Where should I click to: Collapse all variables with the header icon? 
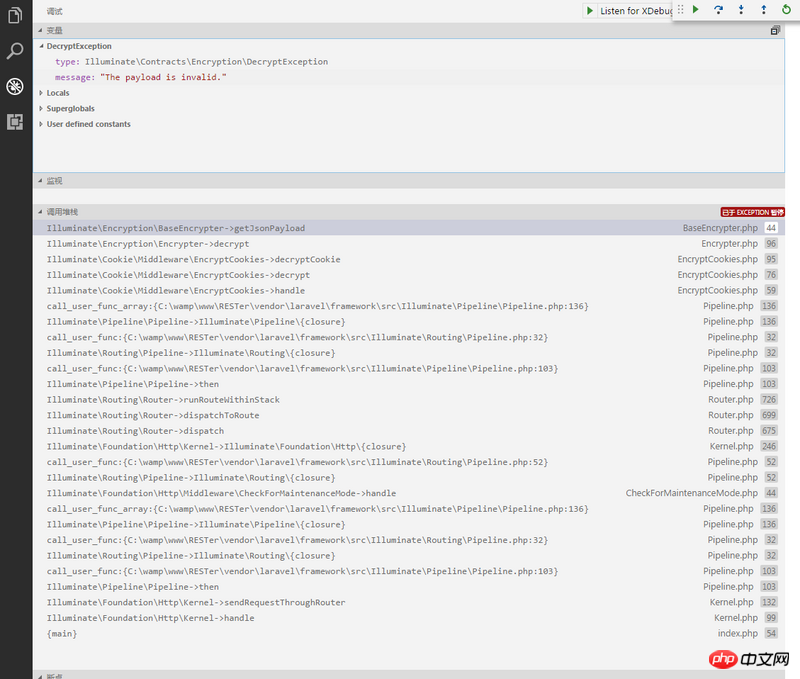[x=775, y=31]
